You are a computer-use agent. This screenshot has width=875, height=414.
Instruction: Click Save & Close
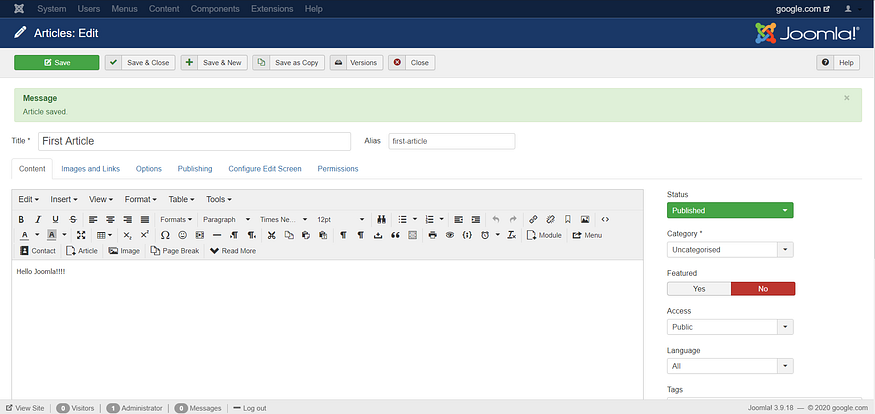(141, 62)
